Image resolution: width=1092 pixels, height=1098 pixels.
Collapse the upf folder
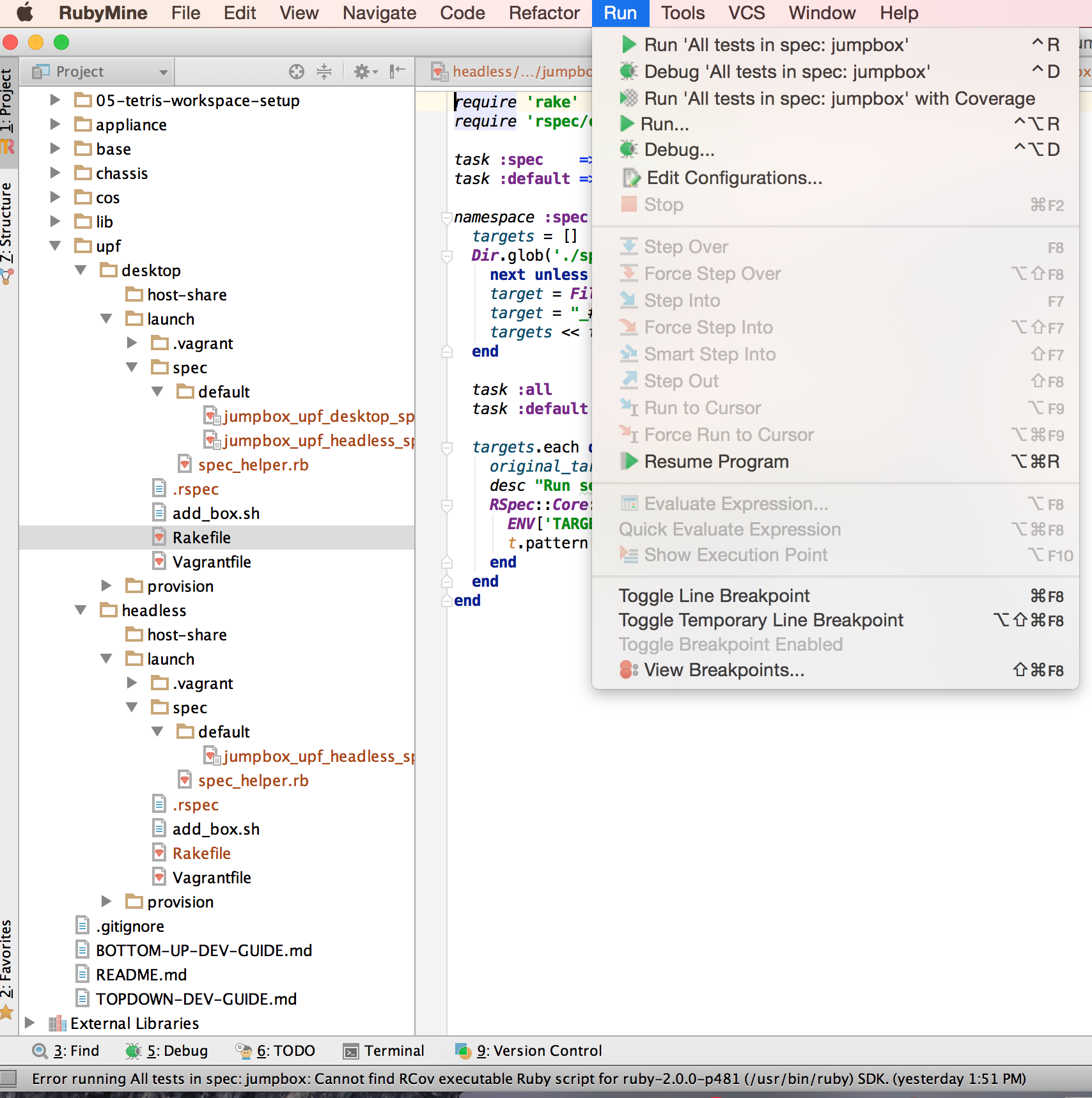56,246
